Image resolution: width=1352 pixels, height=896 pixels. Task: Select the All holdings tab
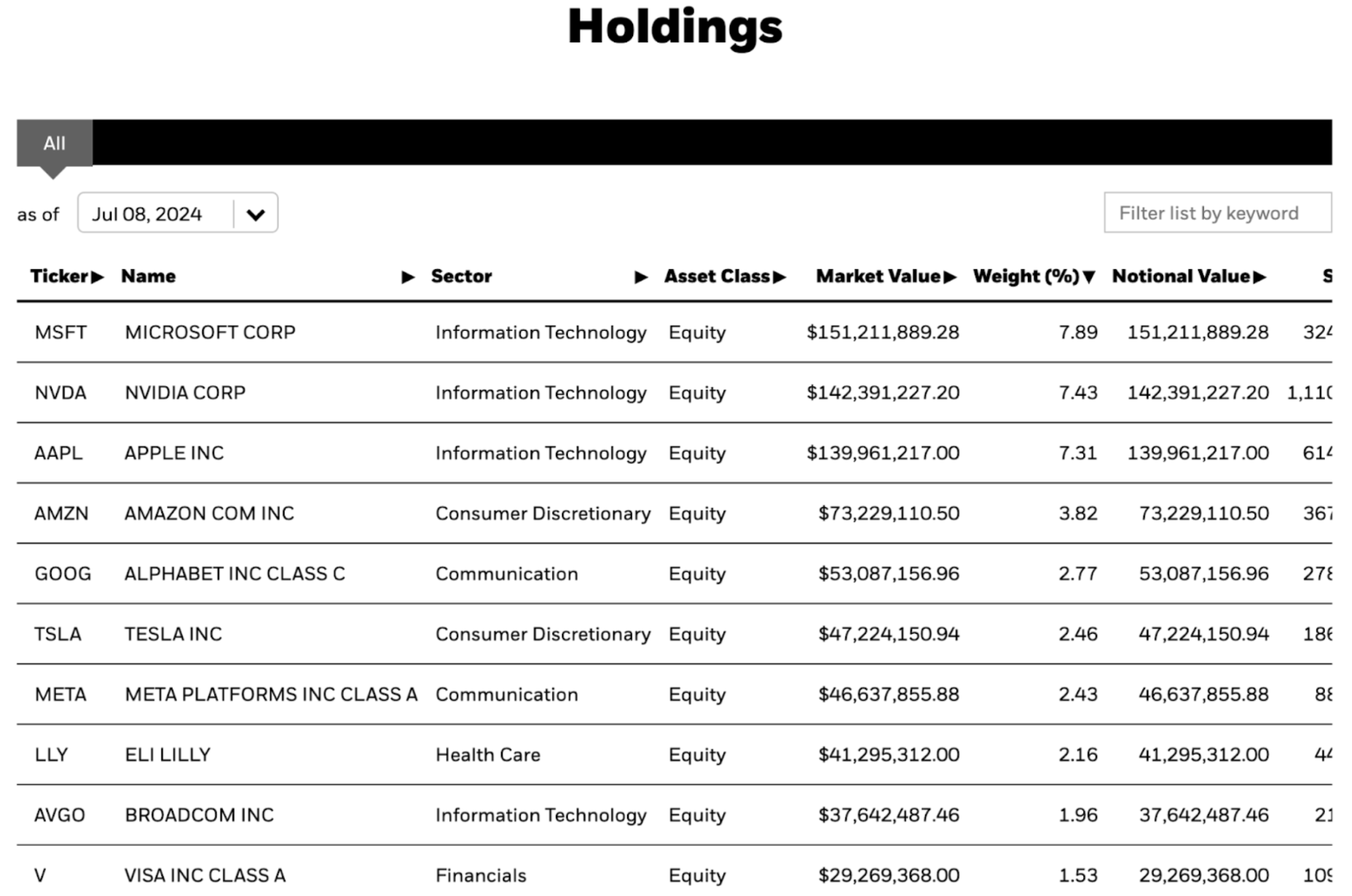[x=55, y=144]
